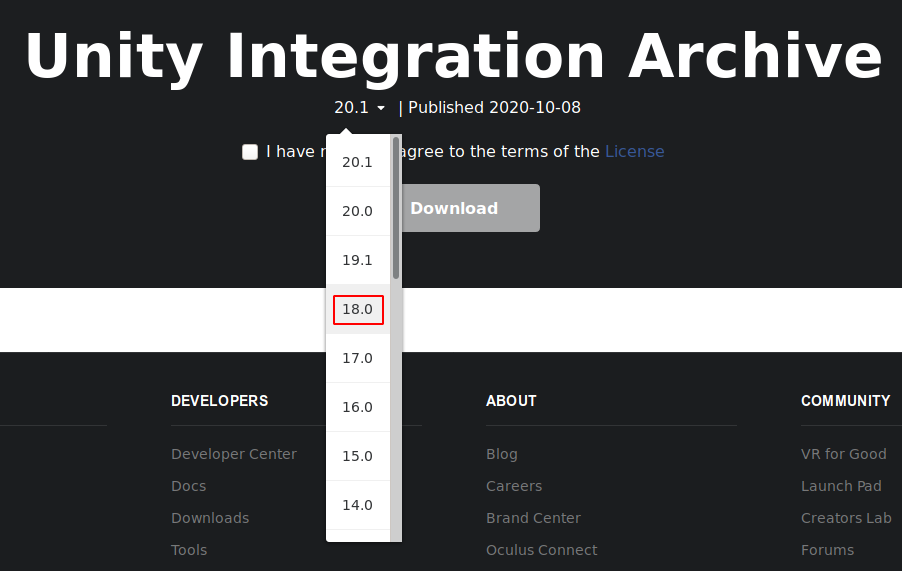The image size is (902, 571).
Task: Go to Docs footer link
Action: pos(188,486)
